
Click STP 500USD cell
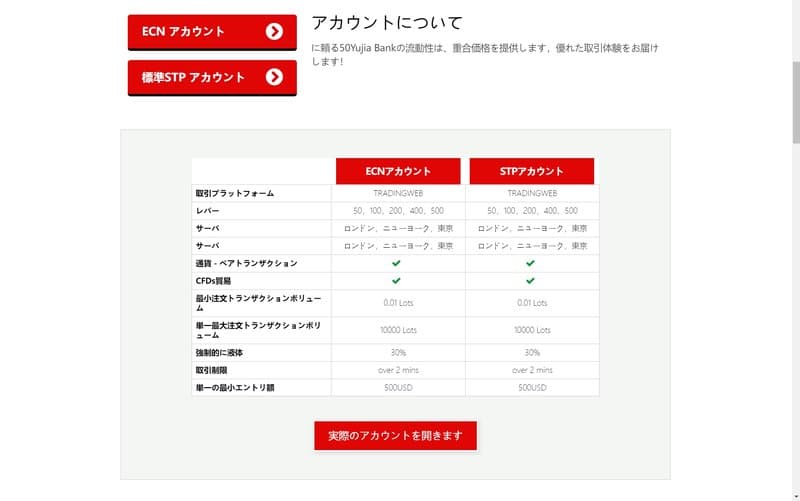532,388
